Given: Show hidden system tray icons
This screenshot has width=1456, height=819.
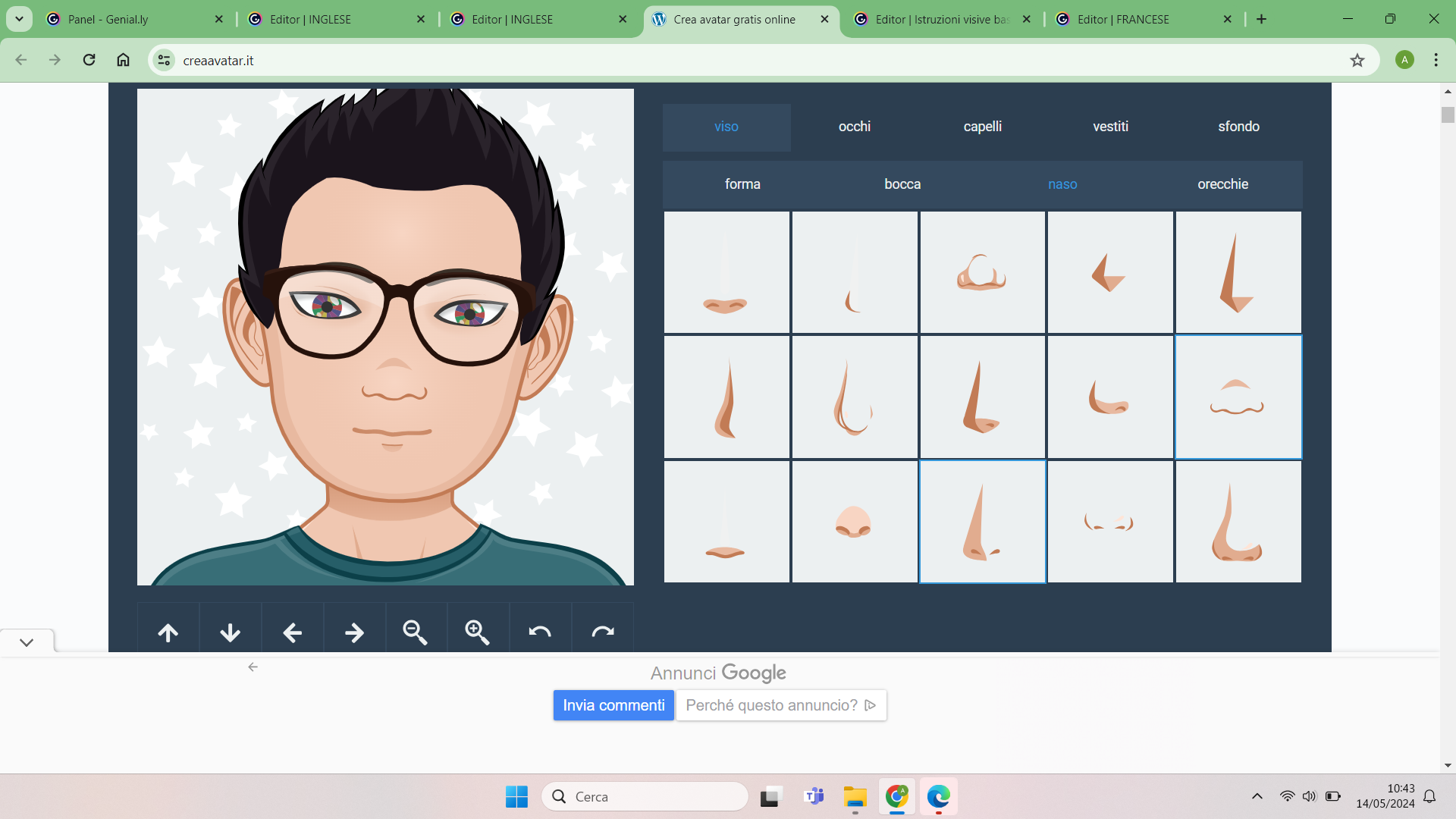Looking at the screenshot, I should [1257, 796].
